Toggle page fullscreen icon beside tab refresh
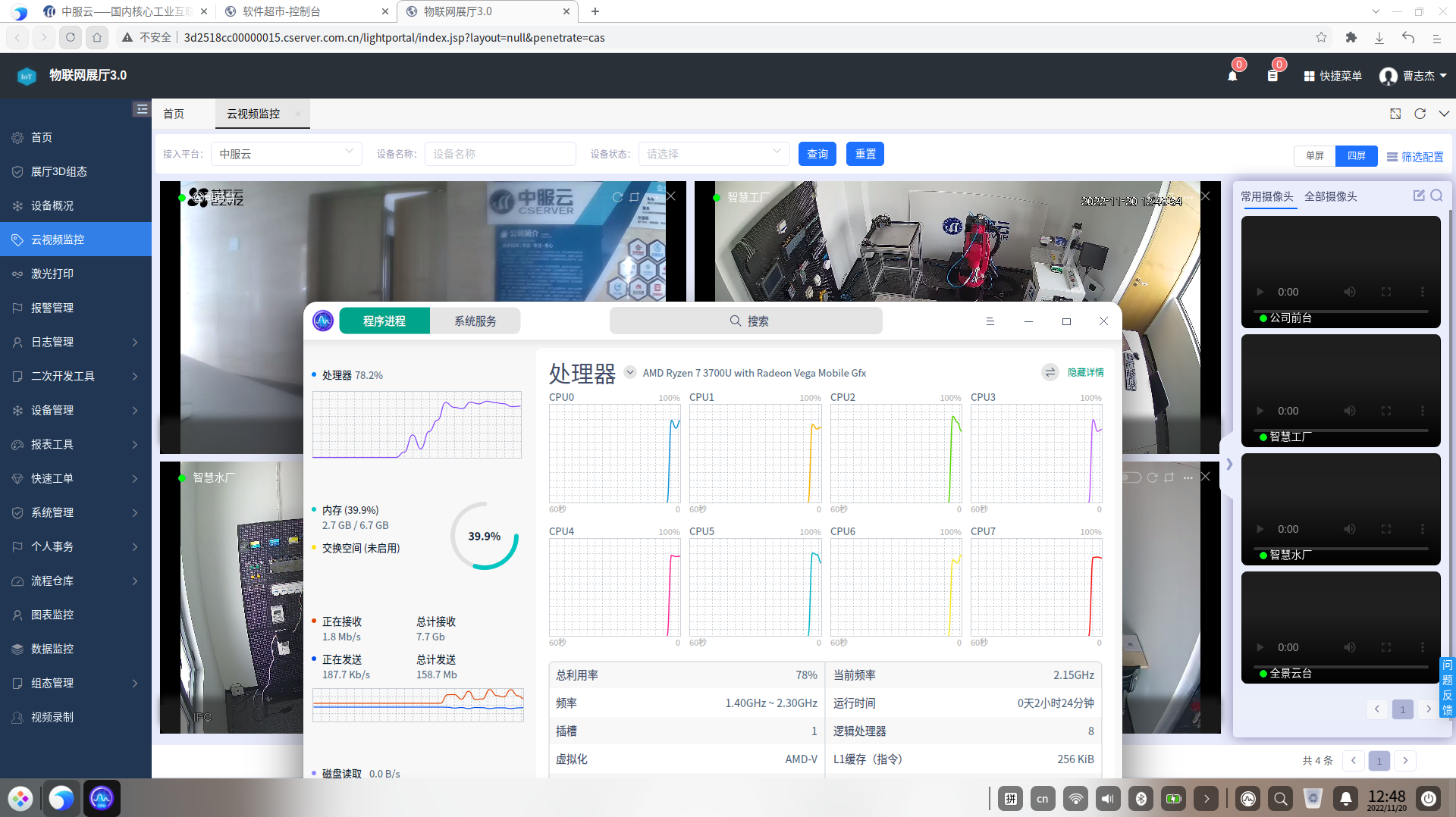The height and width of the screenshot is (817, 1456). pyautogui.click(x=1395, y=114)
